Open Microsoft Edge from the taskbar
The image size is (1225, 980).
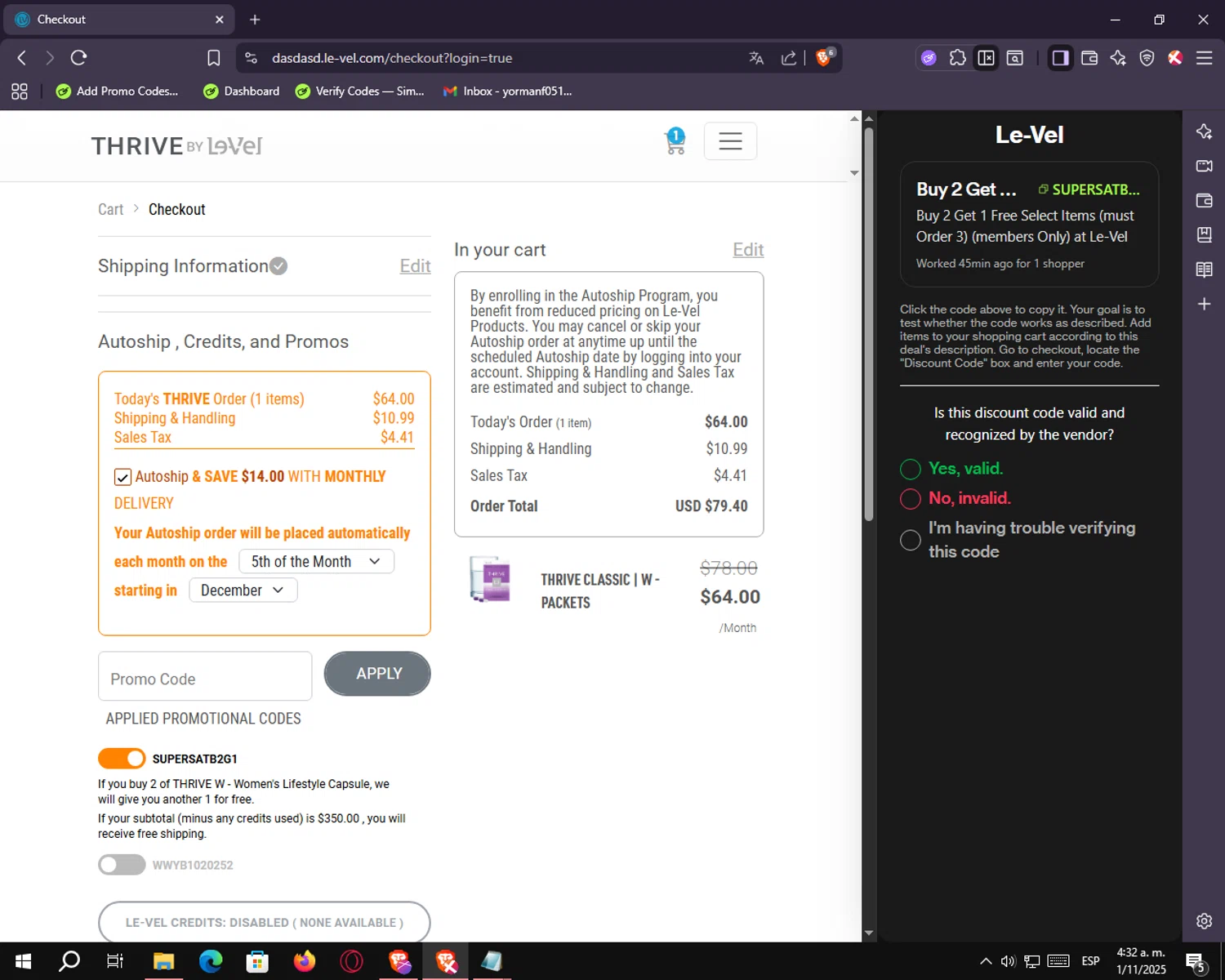tap(211, 961)
